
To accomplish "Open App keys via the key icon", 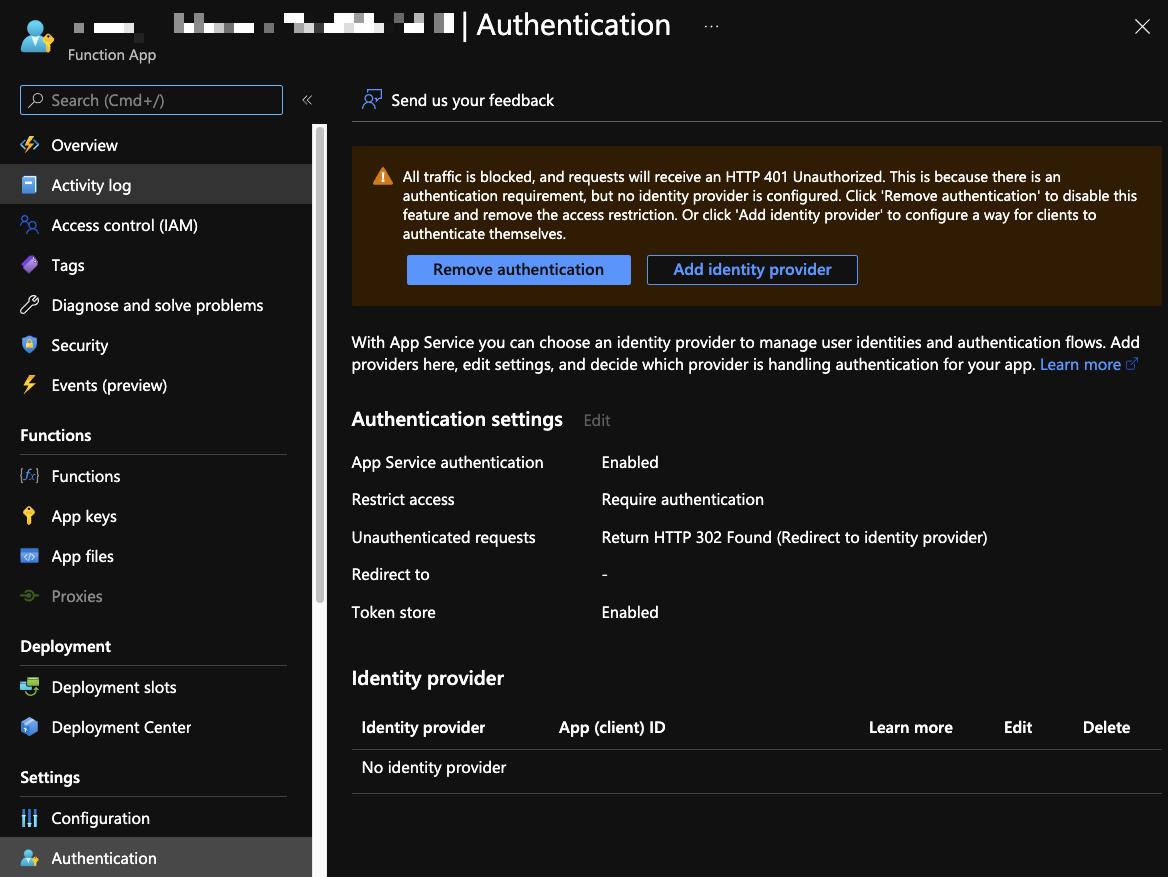I will click(30, 516).
